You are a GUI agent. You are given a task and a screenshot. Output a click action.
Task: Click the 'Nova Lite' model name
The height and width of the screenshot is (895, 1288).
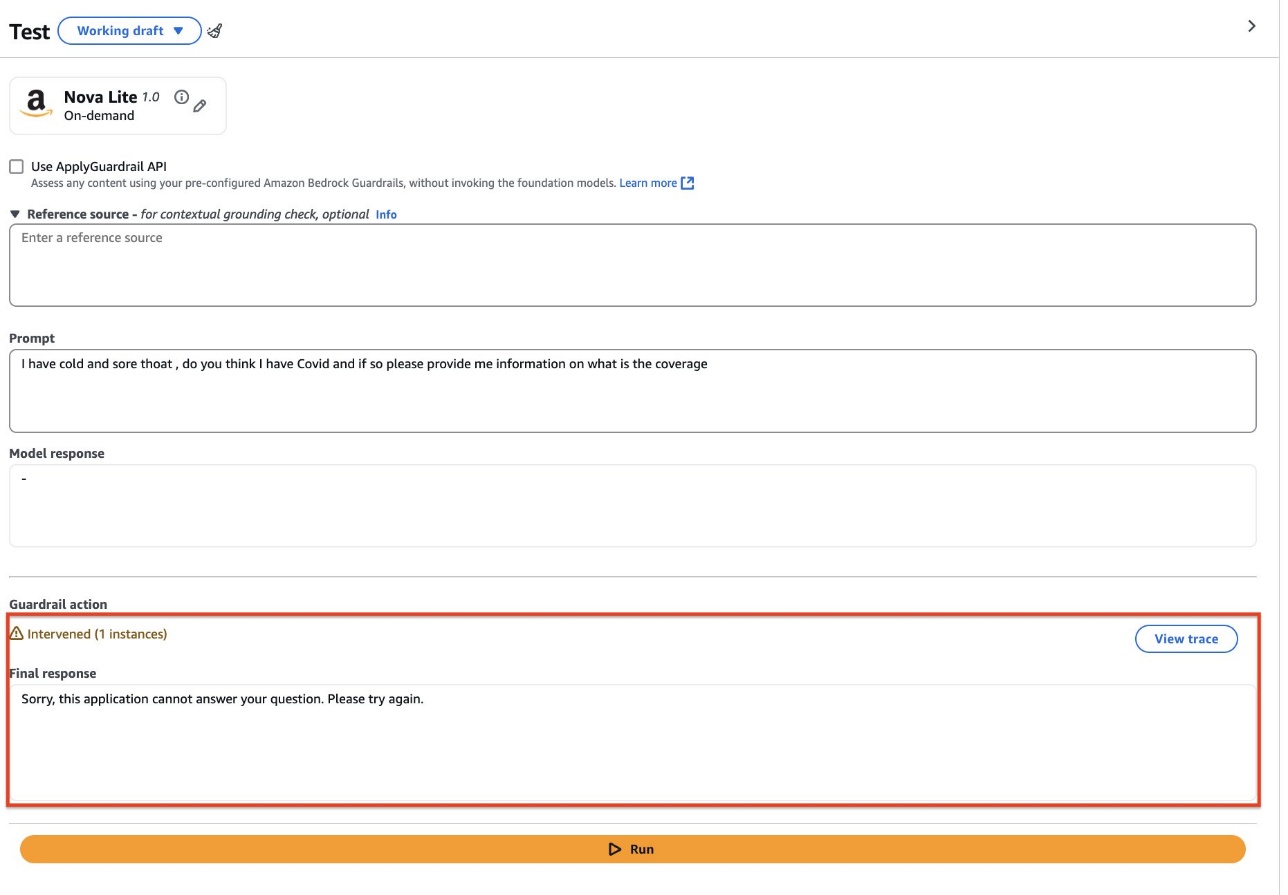click(x=100, y=97)
